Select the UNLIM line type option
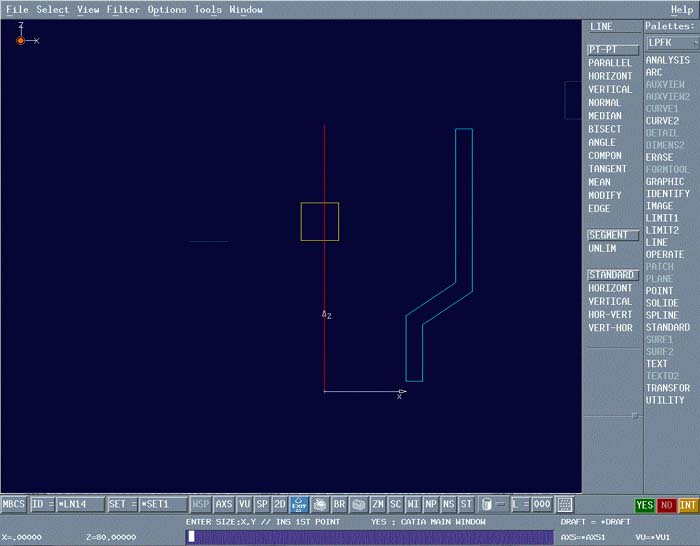The image size is (700, 546). click(602, 248)
